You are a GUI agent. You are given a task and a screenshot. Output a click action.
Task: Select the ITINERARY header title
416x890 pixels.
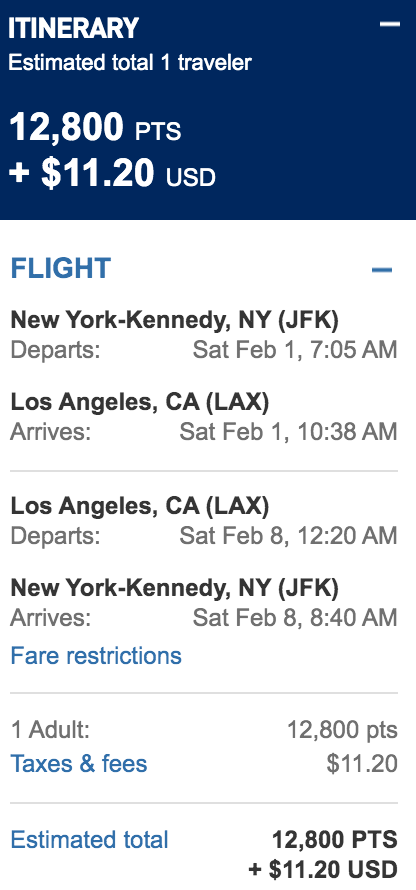pos(73,28)
